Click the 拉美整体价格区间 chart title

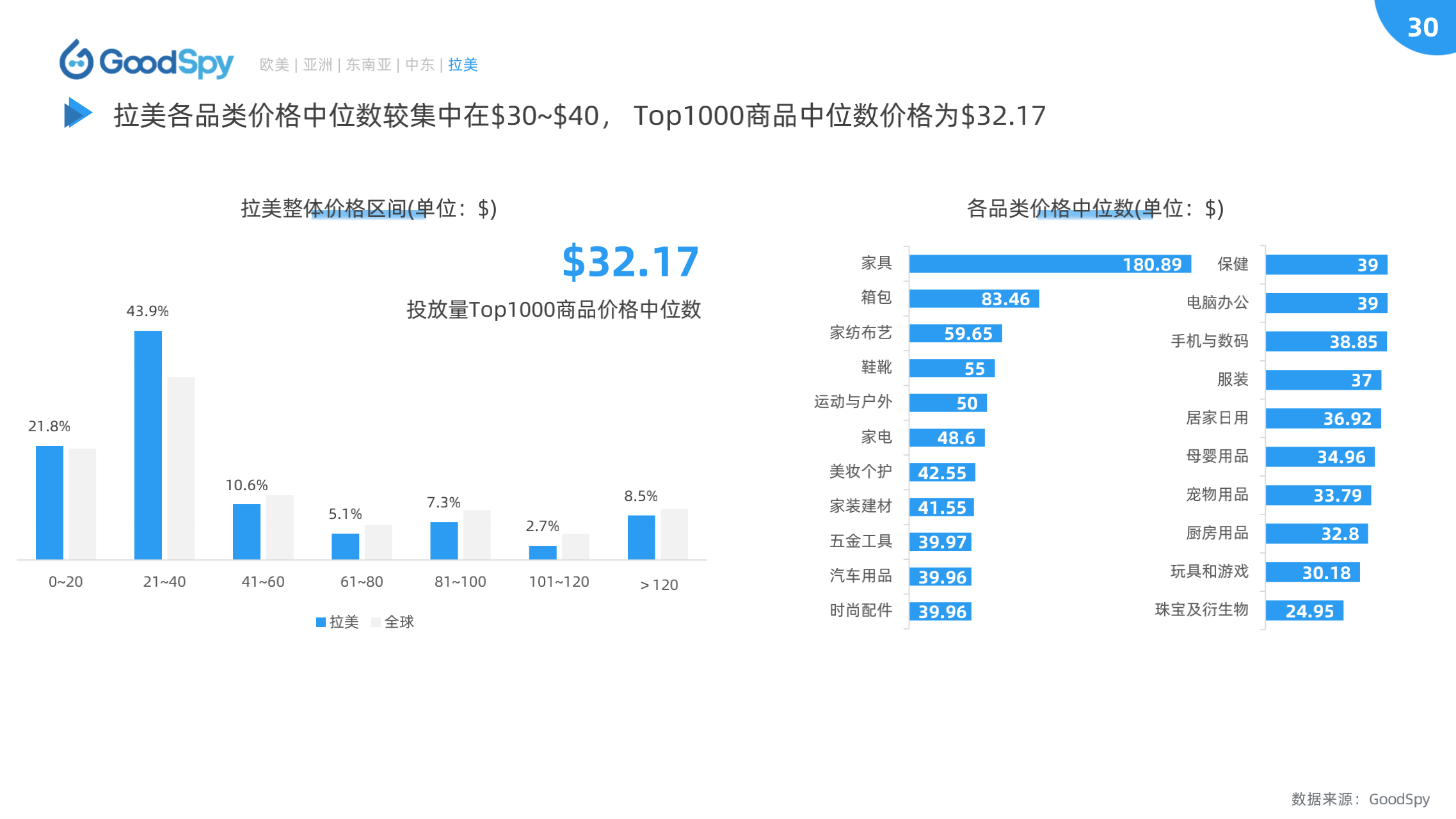click(369, 209)
